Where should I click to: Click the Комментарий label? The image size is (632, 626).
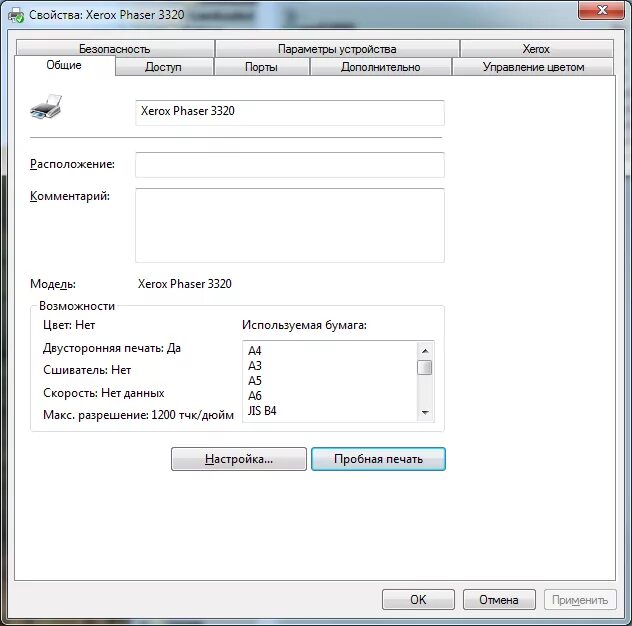[70, 196]
